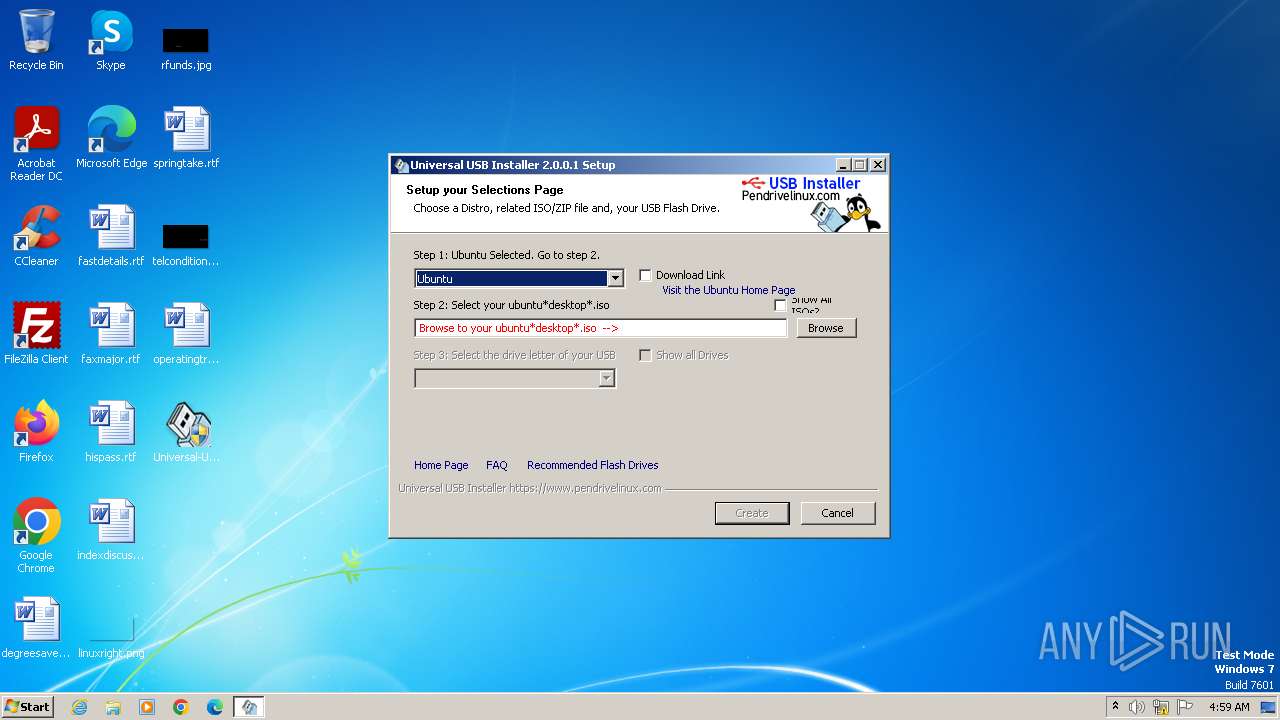Select the hispass.rtf document
Image resolution: width=1280 pixels, height=720 pixels.
(111, 432)
